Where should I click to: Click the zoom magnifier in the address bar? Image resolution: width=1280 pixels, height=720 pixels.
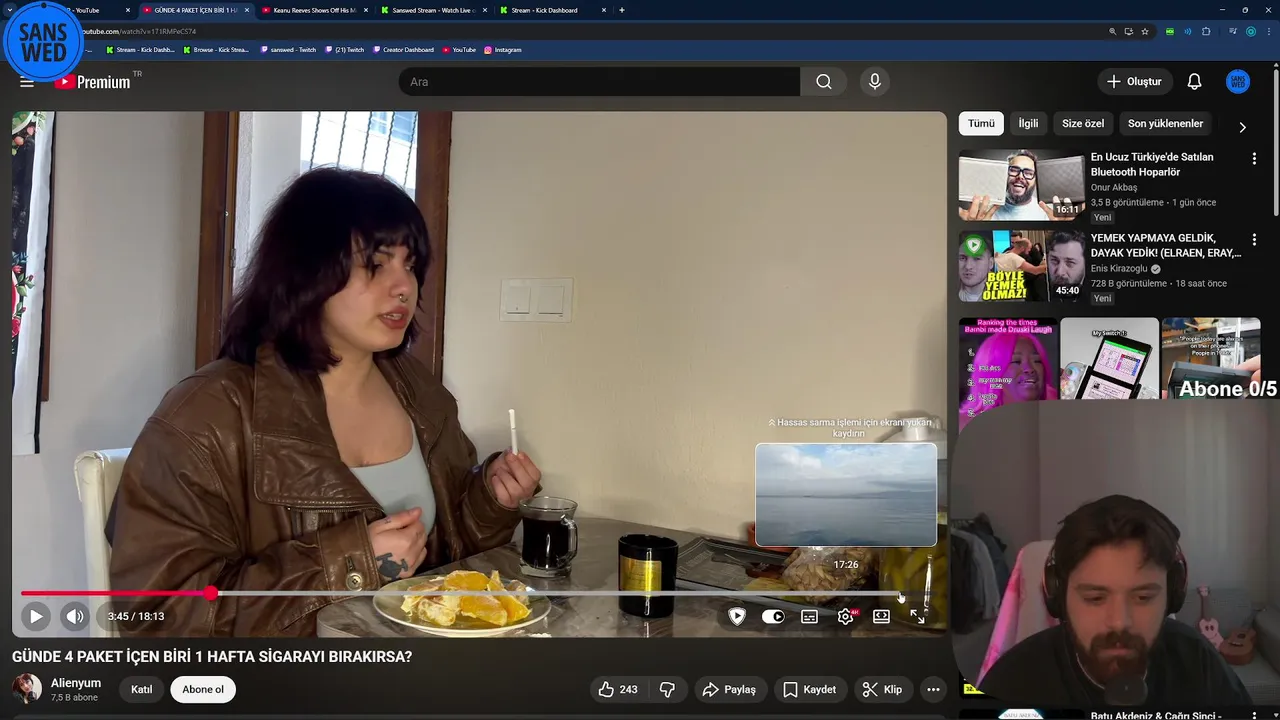1112,31
